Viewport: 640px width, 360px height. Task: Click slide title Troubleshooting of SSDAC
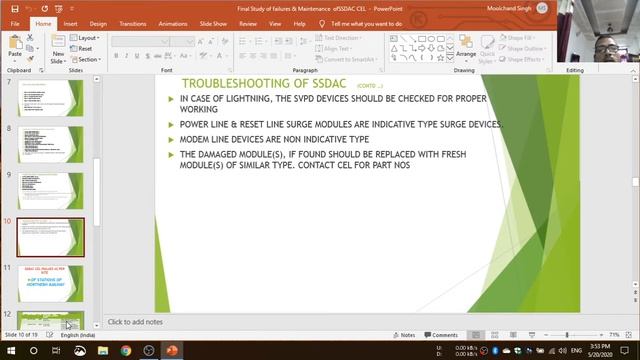(x=264, y=84)
